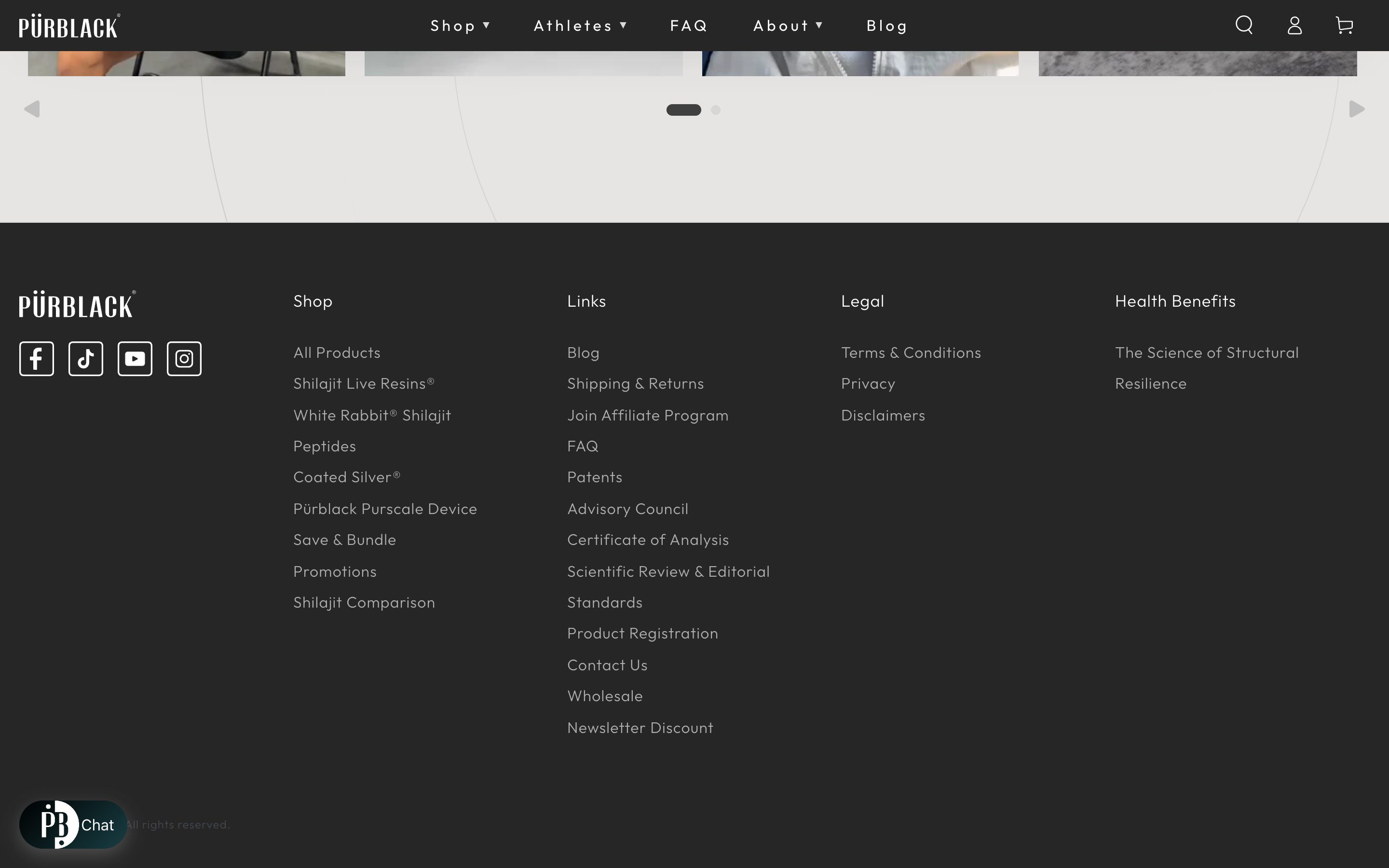The height and width of the screenshot is (868, 1389).
Task: Open Blog in the top navigation
Action: coord(887,25)
